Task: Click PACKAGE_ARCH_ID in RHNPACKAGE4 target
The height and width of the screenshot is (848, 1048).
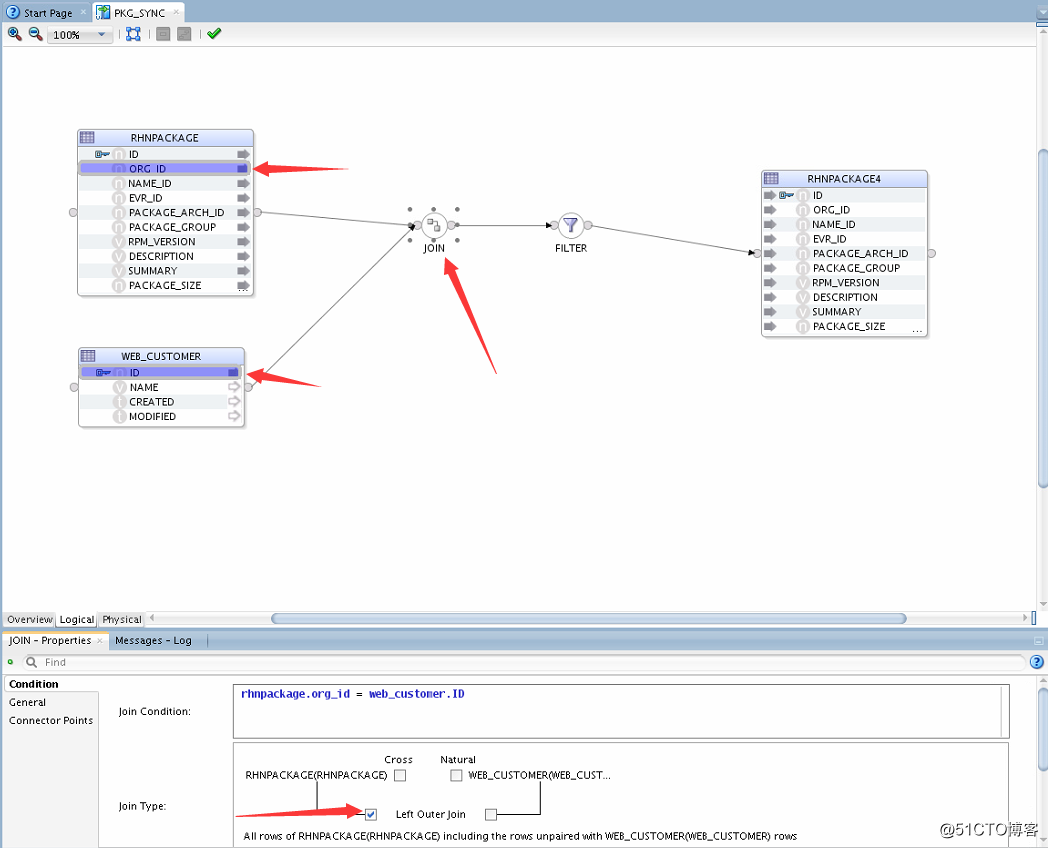Action: click(x=860, y=253)
